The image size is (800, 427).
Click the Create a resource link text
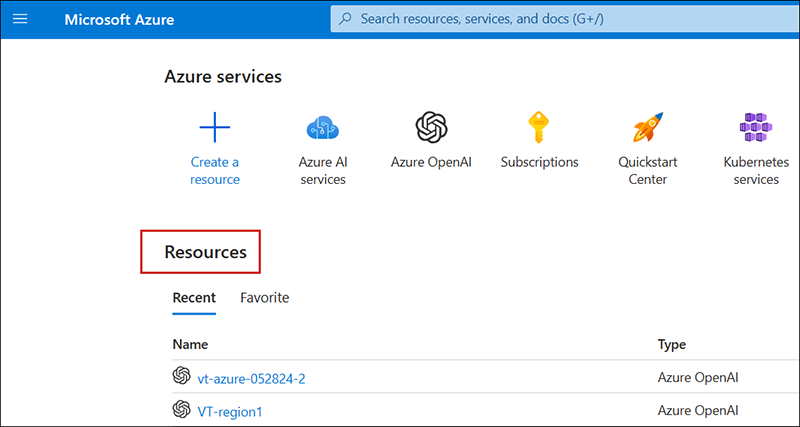click(x=215, y=170)
